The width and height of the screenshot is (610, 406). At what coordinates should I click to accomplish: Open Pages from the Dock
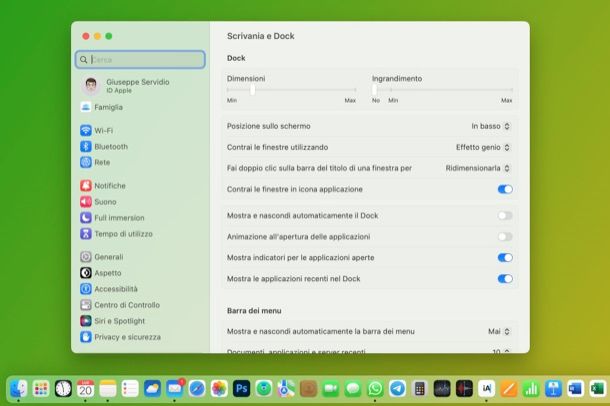(509, 388)
